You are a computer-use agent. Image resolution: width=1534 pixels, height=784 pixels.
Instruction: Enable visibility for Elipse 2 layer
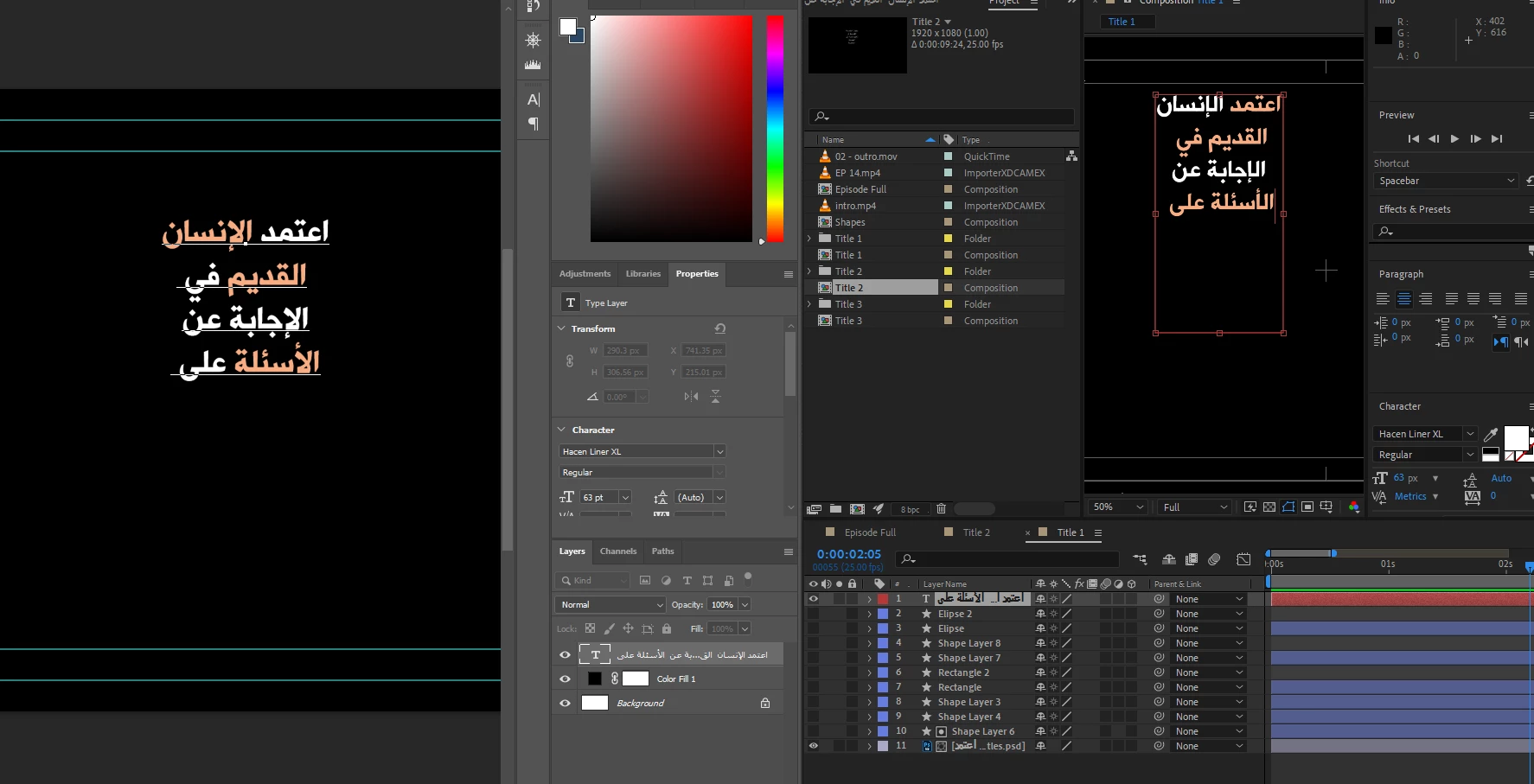813,614
